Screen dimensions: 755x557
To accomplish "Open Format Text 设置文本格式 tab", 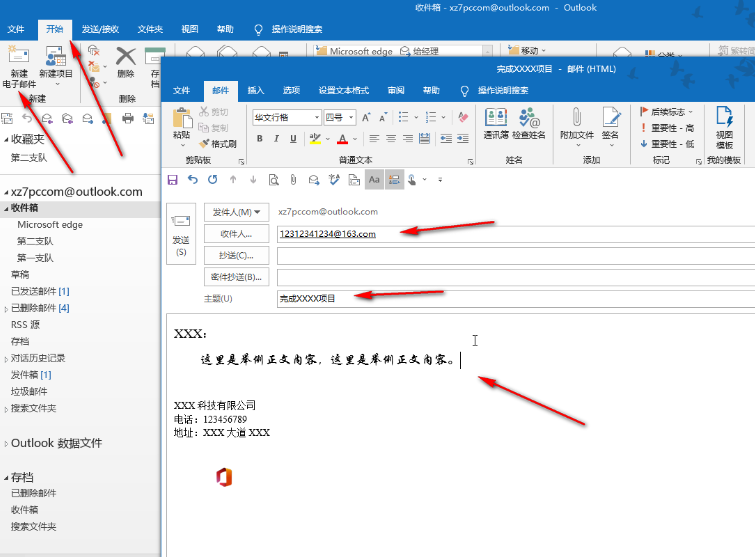I will point(343,91).
